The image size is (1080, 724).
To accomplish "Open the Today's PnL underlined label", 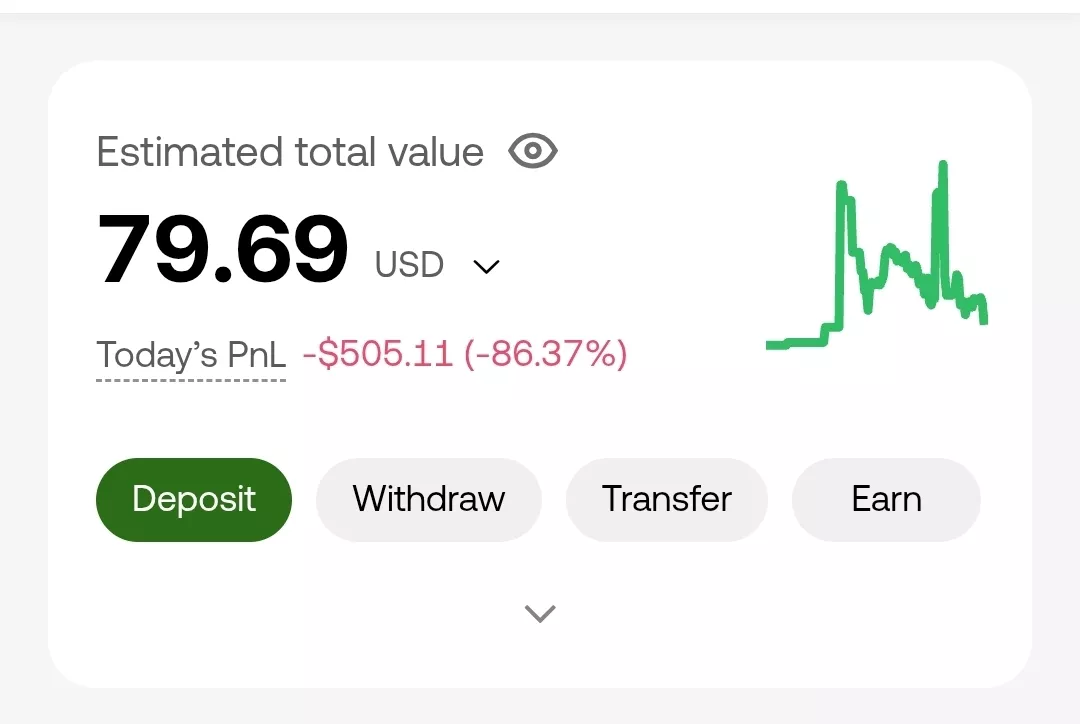I will [191, 355].
